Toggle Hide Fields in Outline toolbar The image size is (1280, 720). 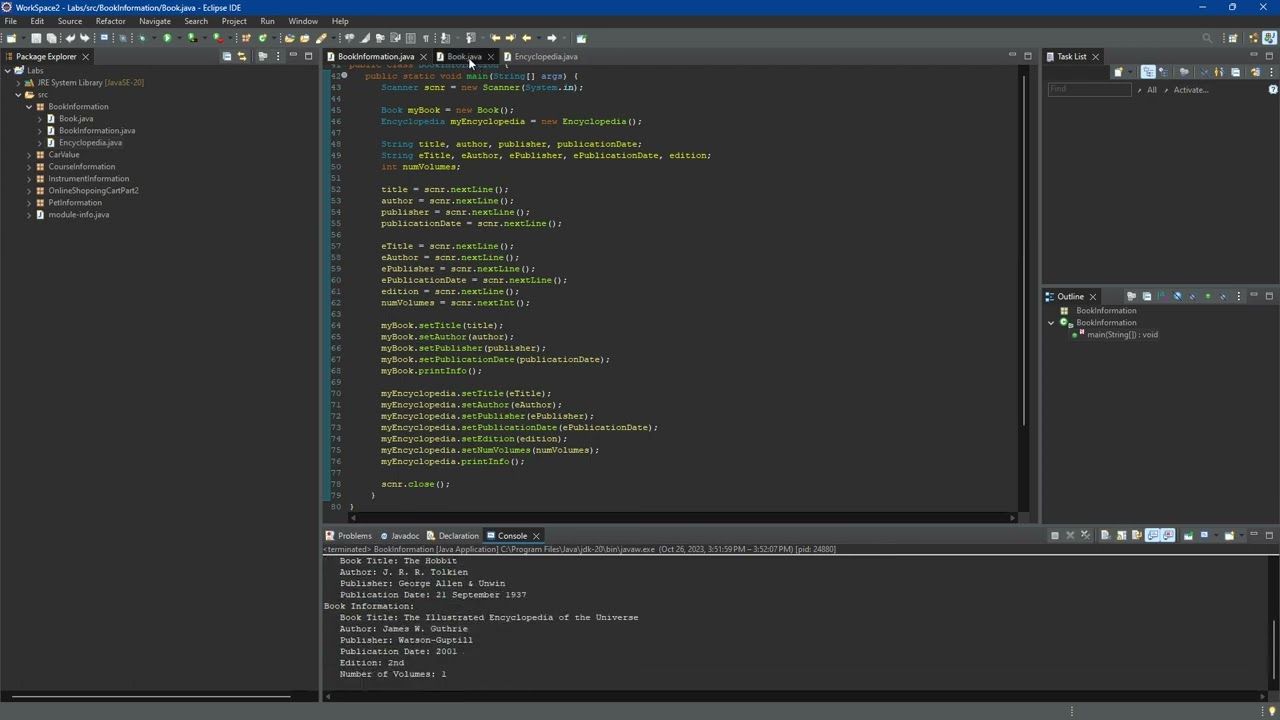tap(1177, 297)
